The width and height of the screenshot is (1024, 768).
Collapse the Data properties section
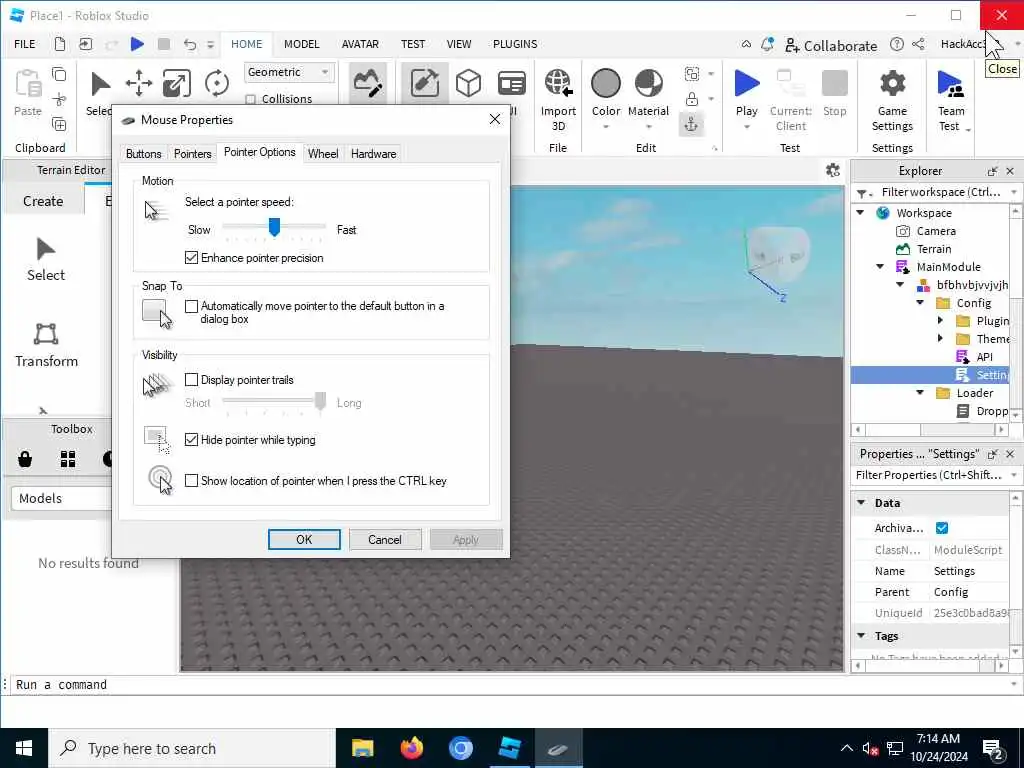pyautogui.click(x=861, y=503)
